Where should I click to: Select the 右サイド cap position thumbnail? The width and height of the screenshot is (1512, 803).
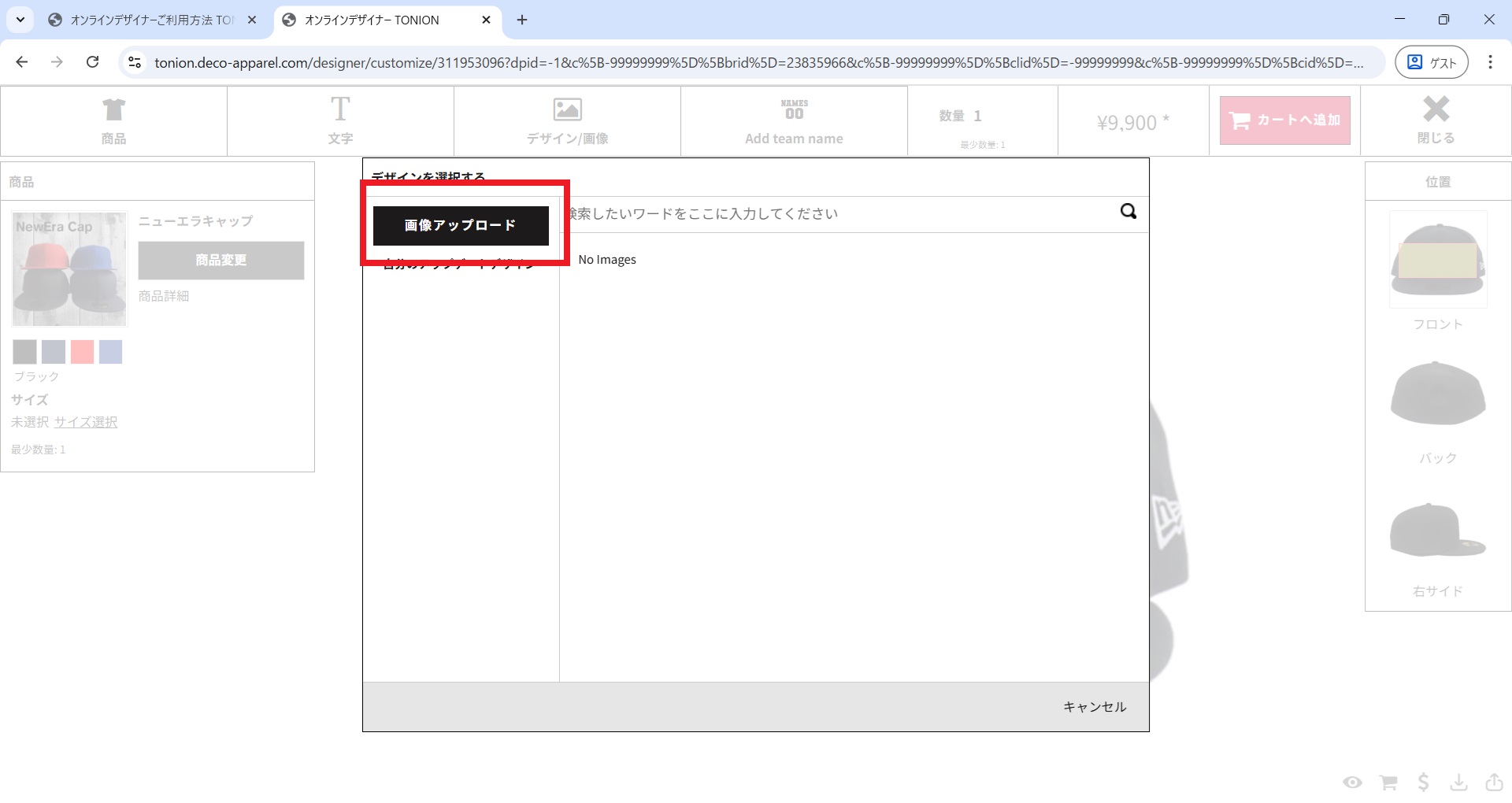(x=1438, y=531)
